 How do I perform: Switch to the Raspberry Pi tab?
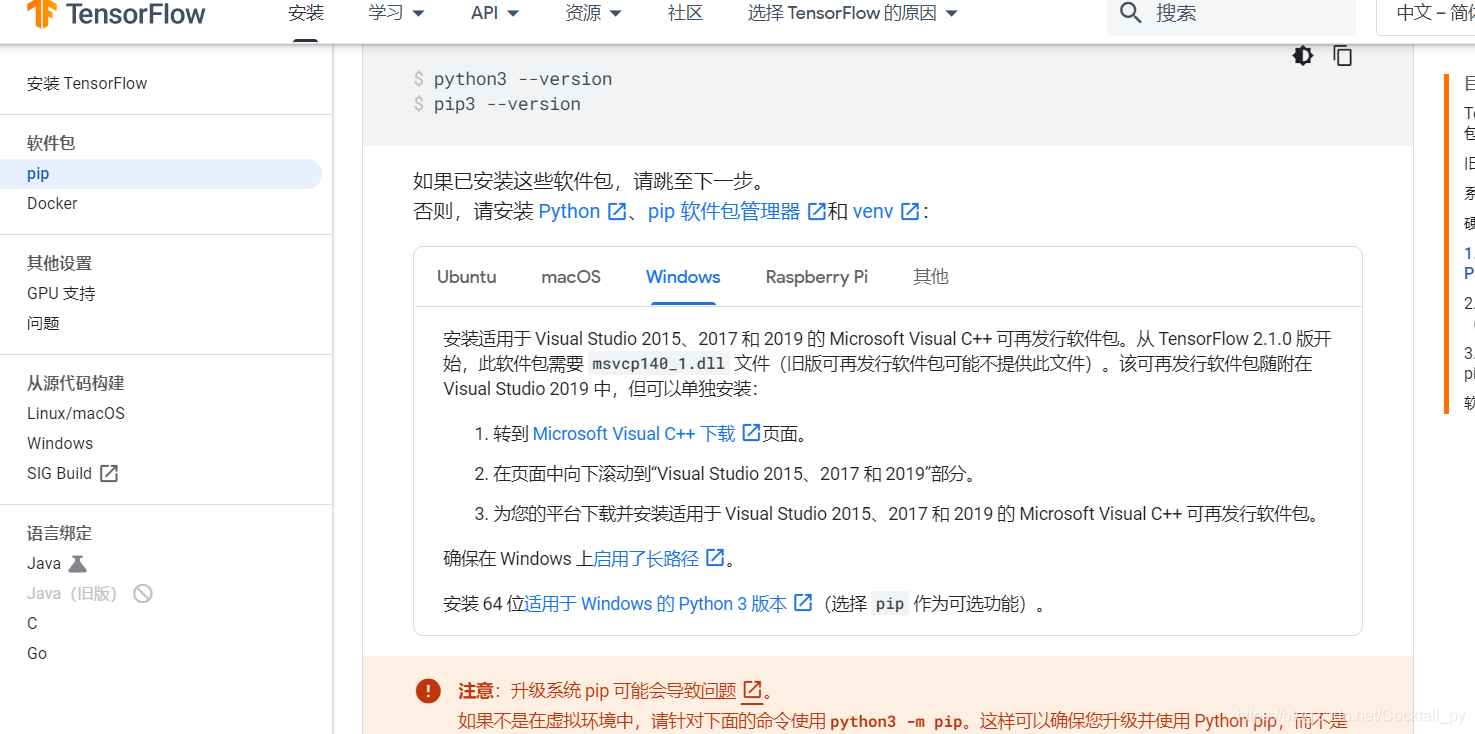(x=817, y=277)
